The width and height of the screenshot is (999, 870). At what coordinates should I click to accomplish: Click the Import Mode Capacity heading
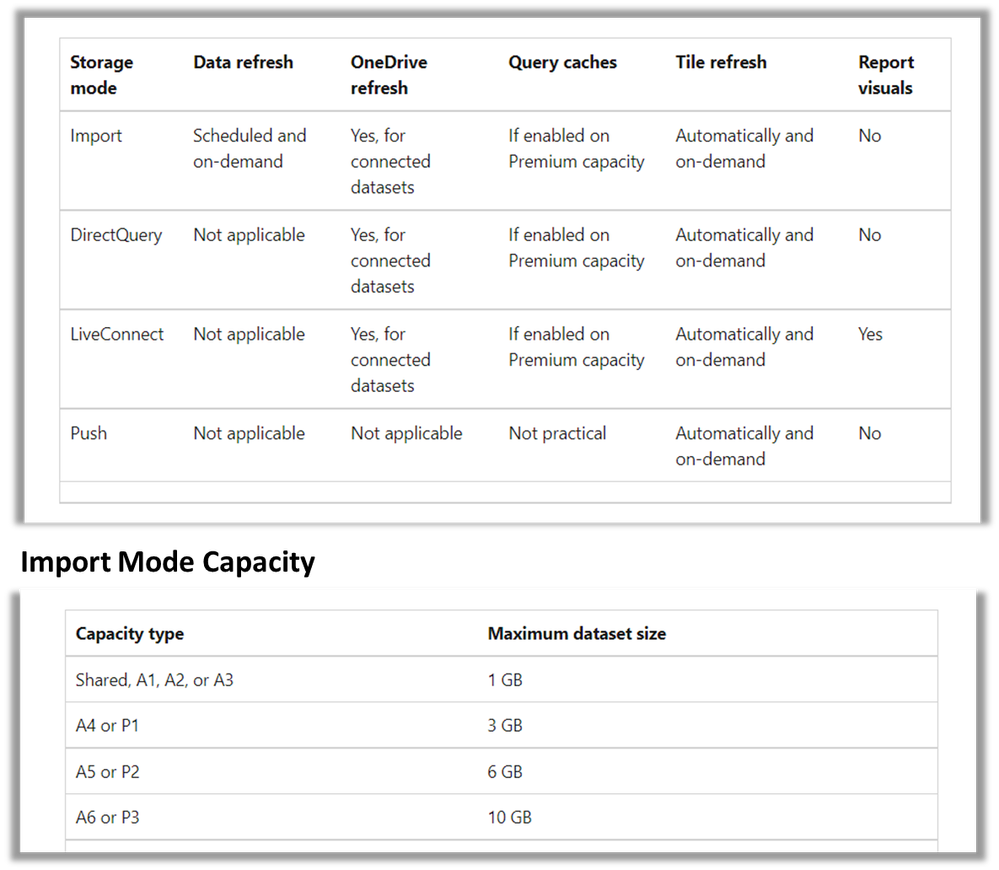tap(168, 562)
